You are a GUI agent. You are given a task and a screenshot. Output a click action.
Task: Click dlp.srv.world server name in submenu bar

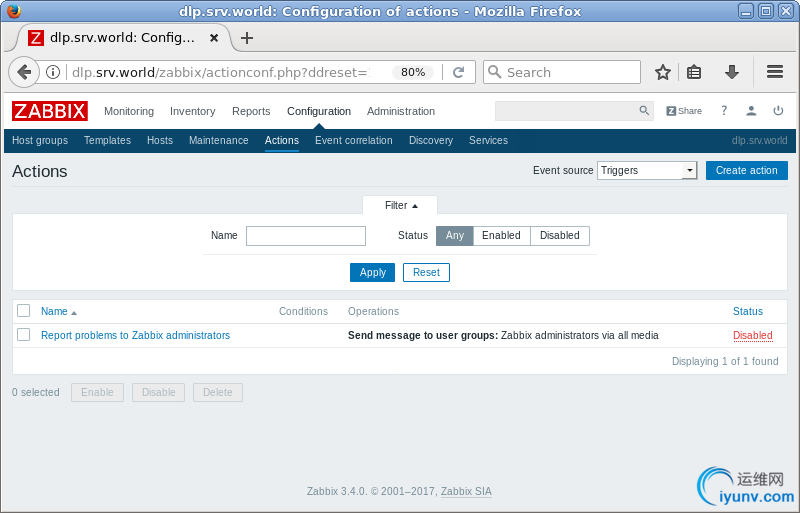tap(759, 140)
